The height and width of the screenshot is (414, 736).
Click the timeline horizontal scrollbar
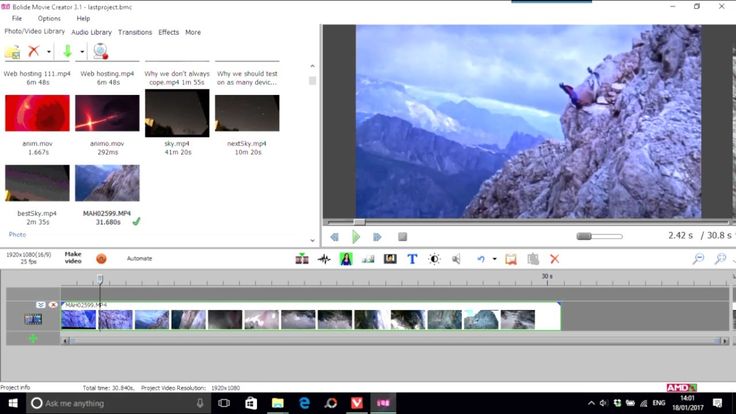coord(395,341)
